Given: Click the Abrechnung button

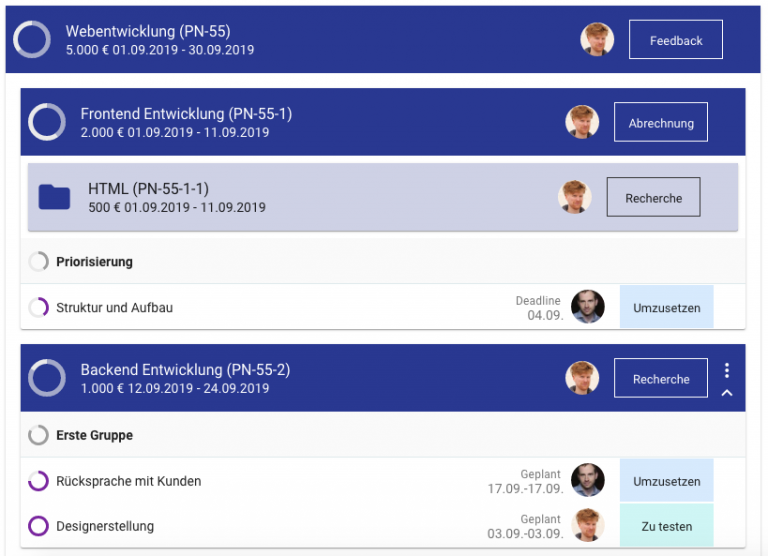Looking at the screenshot, I should (x=660, y=122).
